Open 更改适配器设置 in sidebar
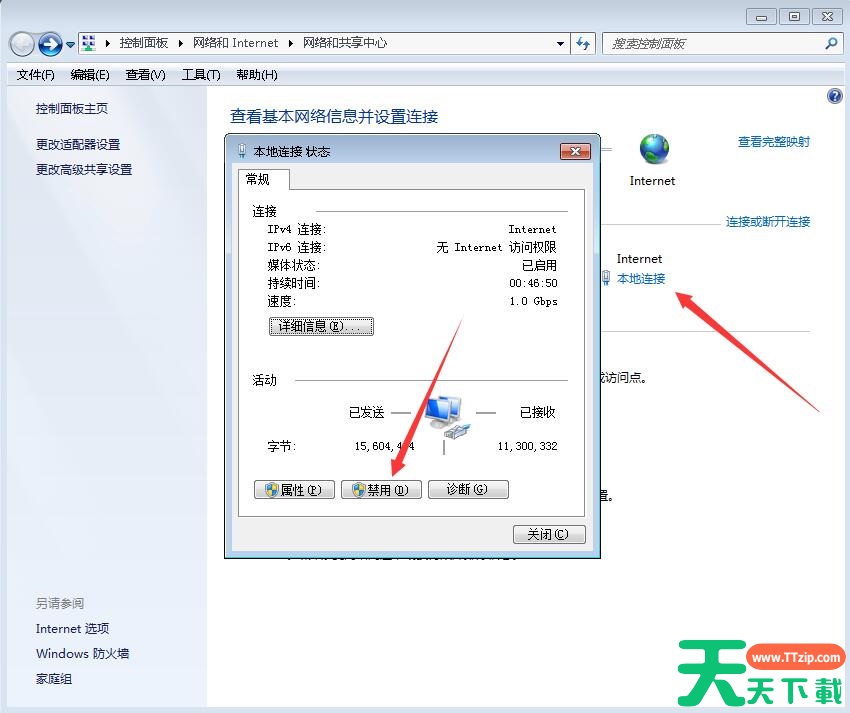850x713 pixels. [x=78, y=144]
